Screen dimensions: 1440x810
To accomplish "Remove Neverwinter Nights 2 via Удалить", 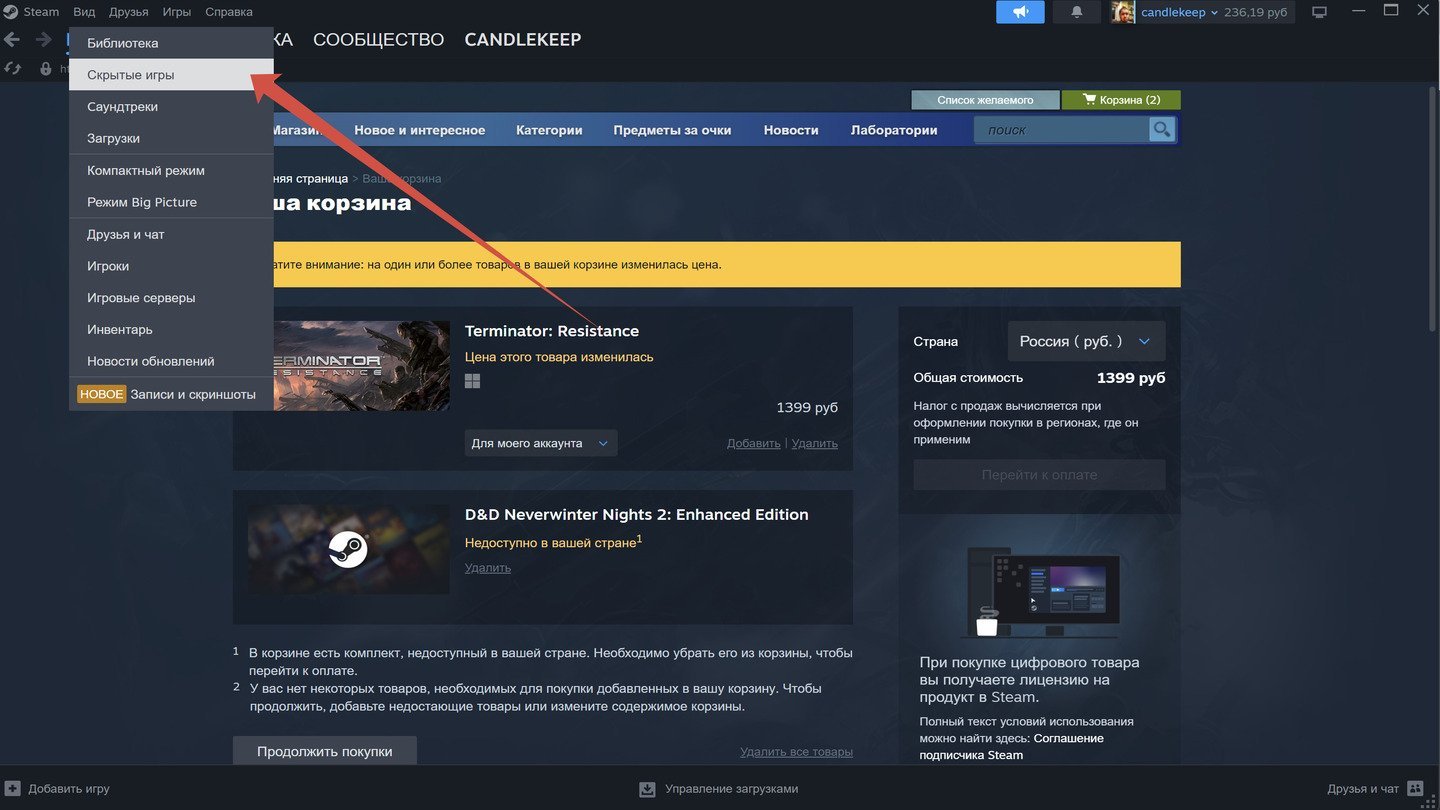I will (x=488, y=567).
